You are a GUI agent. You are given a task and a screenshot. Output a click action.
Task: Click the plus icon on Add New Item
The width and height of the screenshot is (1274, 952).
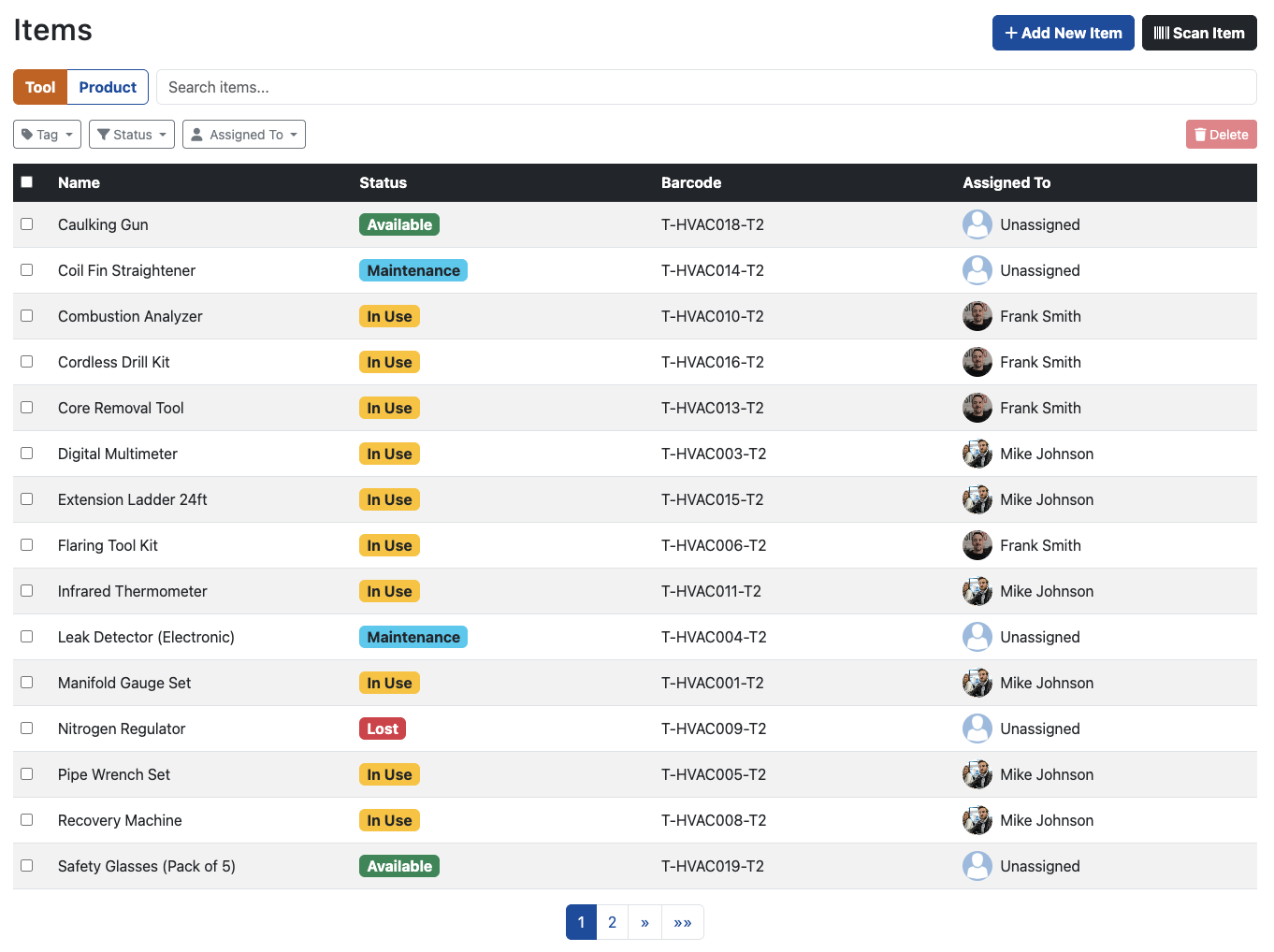[x=1010, y=33]
